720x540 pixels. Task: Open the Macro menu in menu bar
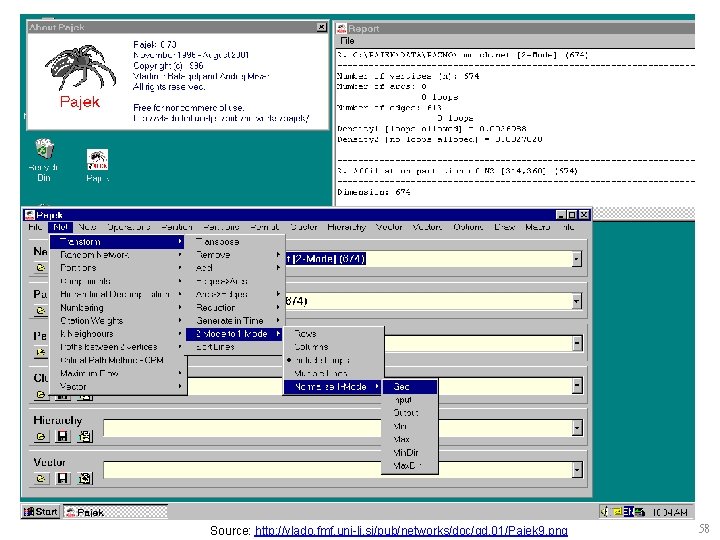pyautogui.click(x=537, y=227)
